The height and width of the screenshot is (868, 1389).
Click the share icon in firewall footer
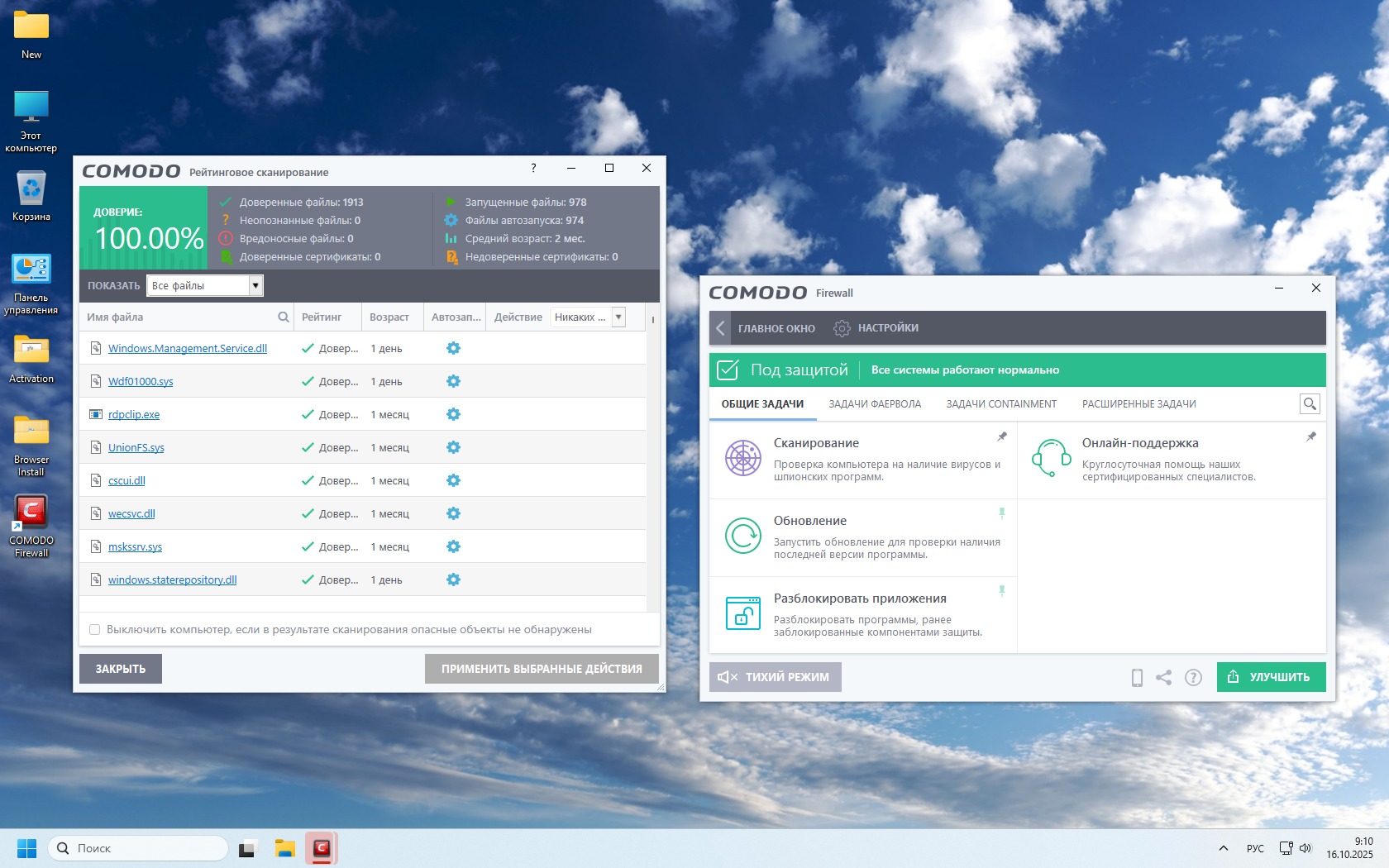[1163, 678]
